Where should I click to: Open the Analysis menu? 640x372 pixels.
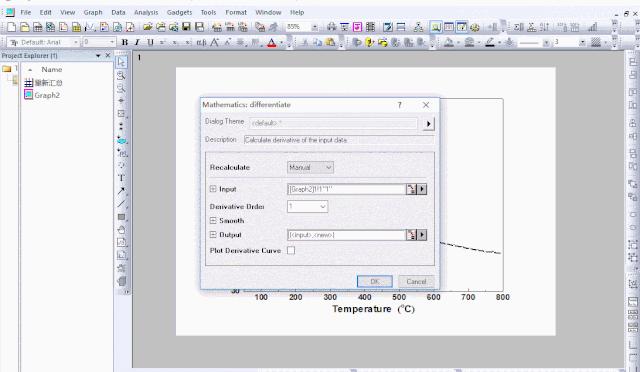[146, 12]
